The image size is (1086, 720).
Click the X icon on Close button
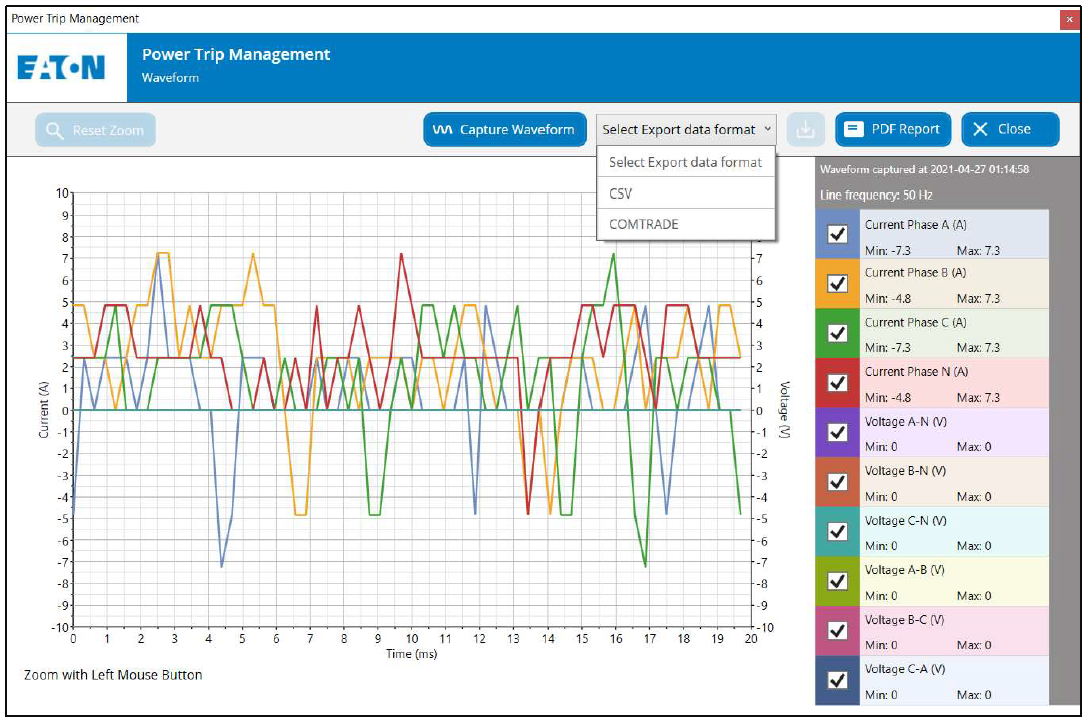[x=980, y=129]
